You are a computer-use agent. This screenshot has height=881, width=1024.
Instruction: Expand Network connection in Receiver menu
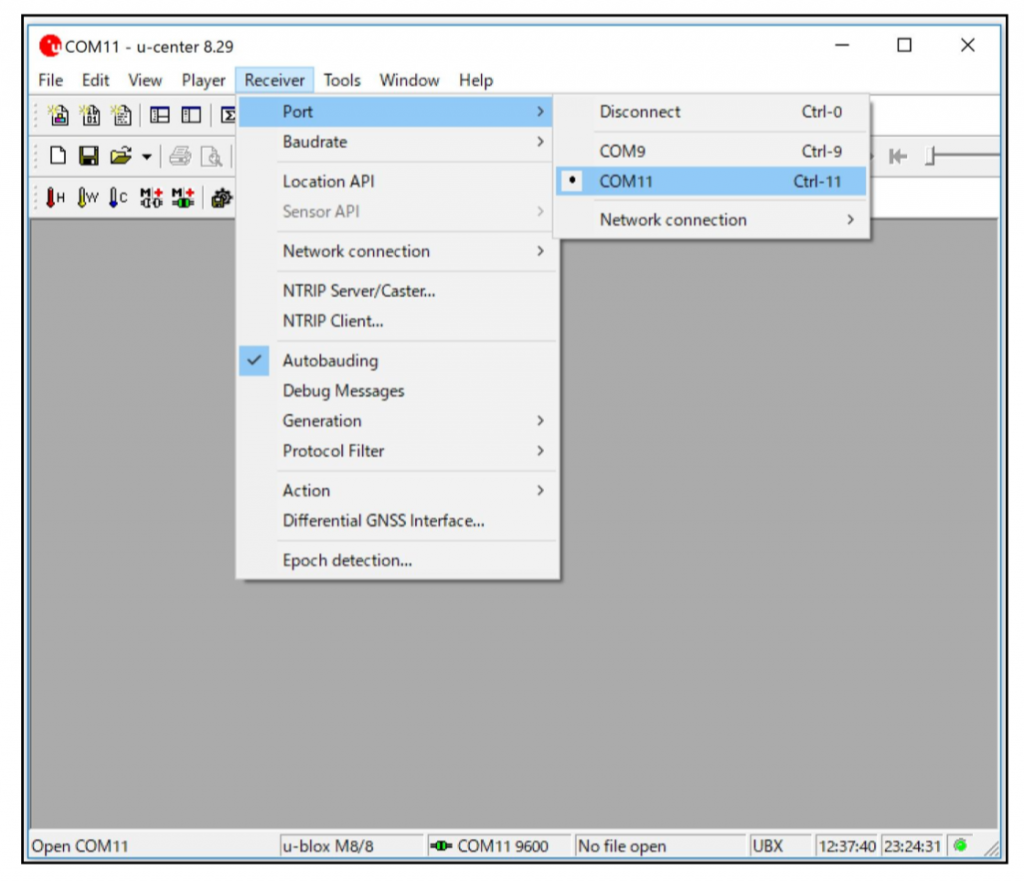pyautogui.click(x=398, y=251)
